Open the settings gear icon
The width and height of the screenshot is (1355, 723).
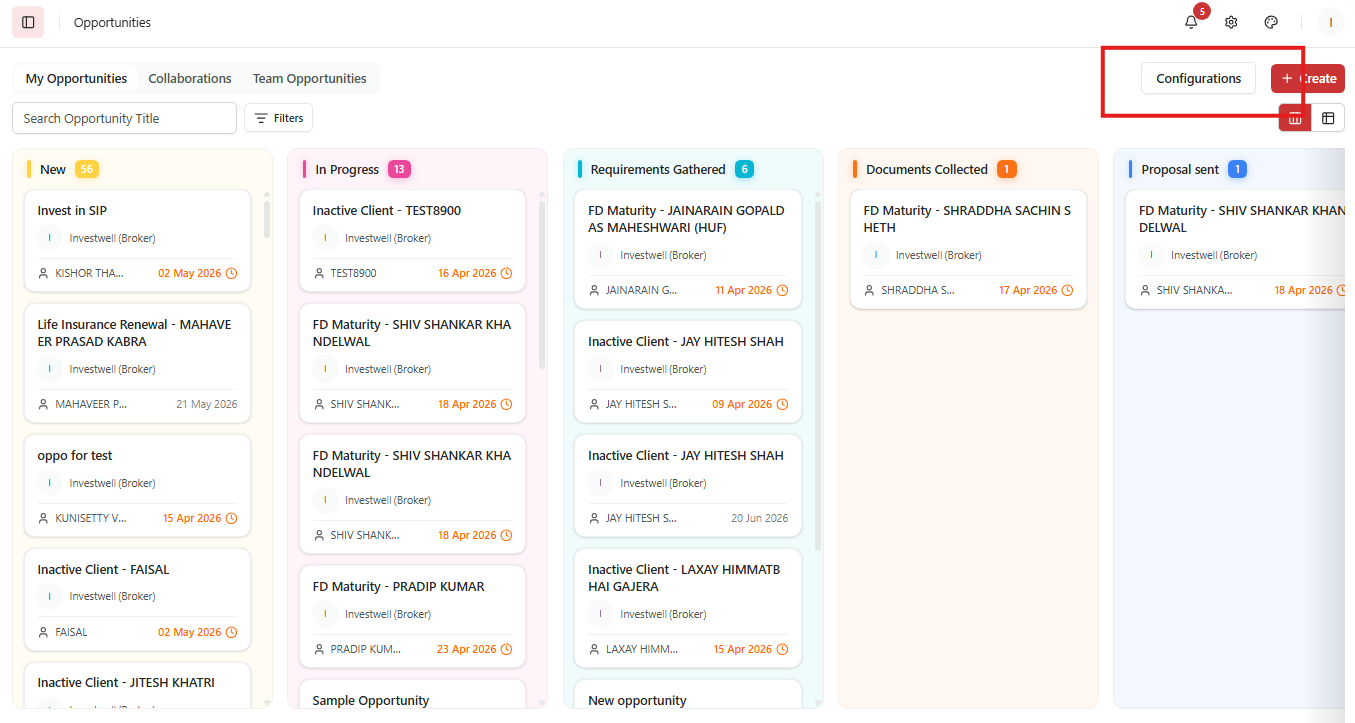coord(1231,22)
